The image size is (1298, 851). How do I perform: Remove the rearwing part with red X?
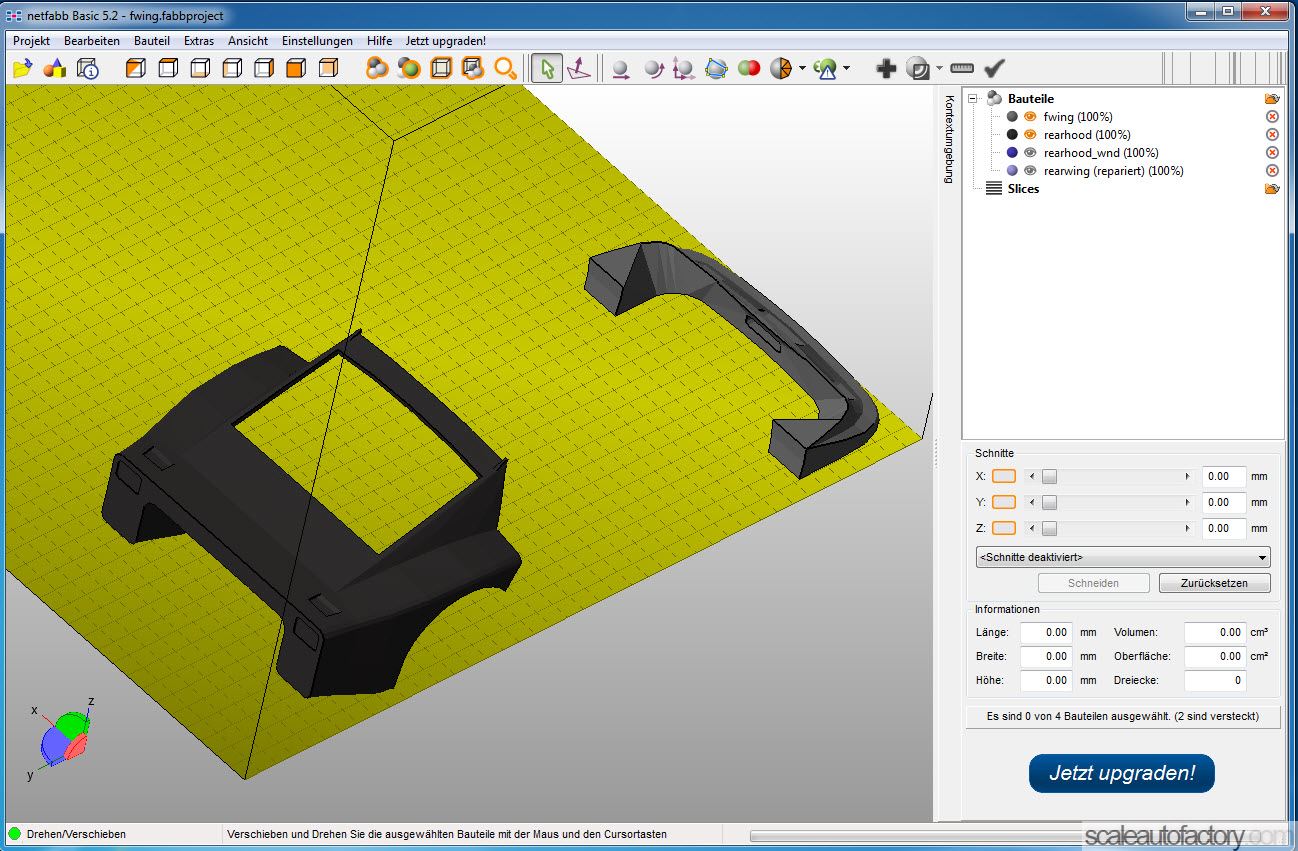click(x=1272, y=171)
